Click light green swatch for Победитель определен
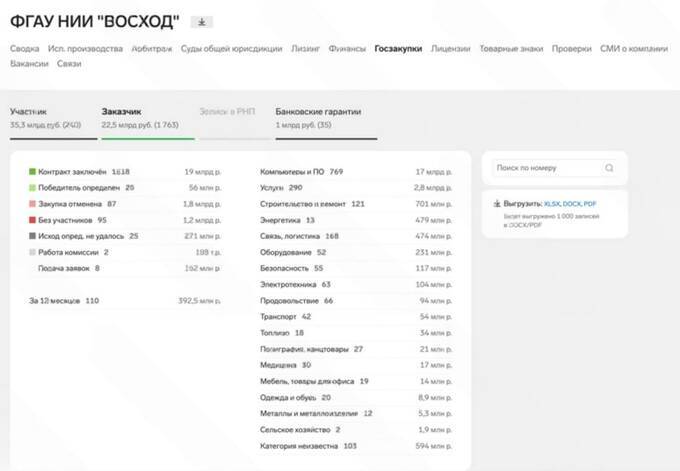The height and width of the screenshot is (471, 680). (32, 188)
